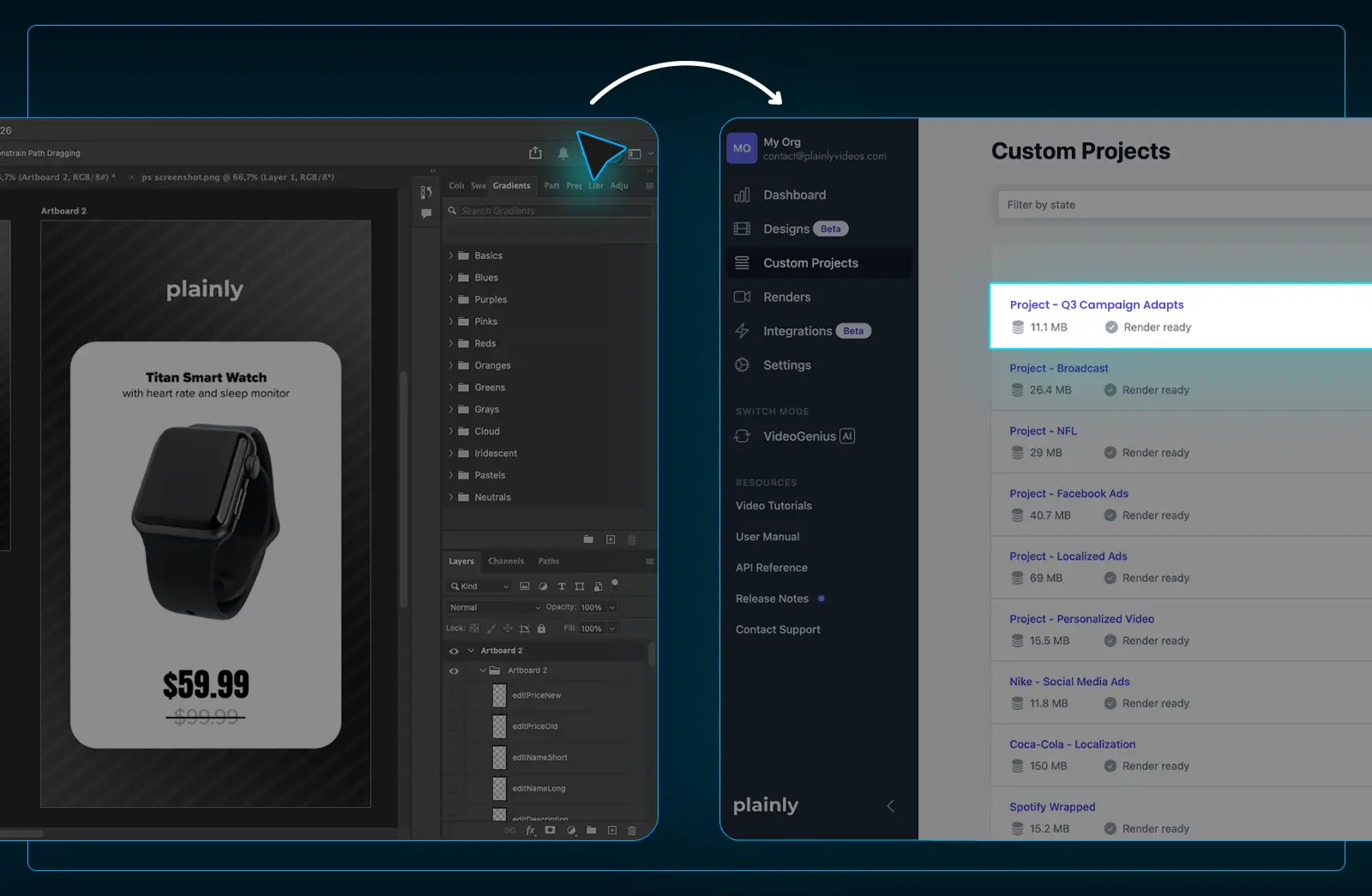
Task: Select the Gradients panel tab
Action: [x=511, y=185]
